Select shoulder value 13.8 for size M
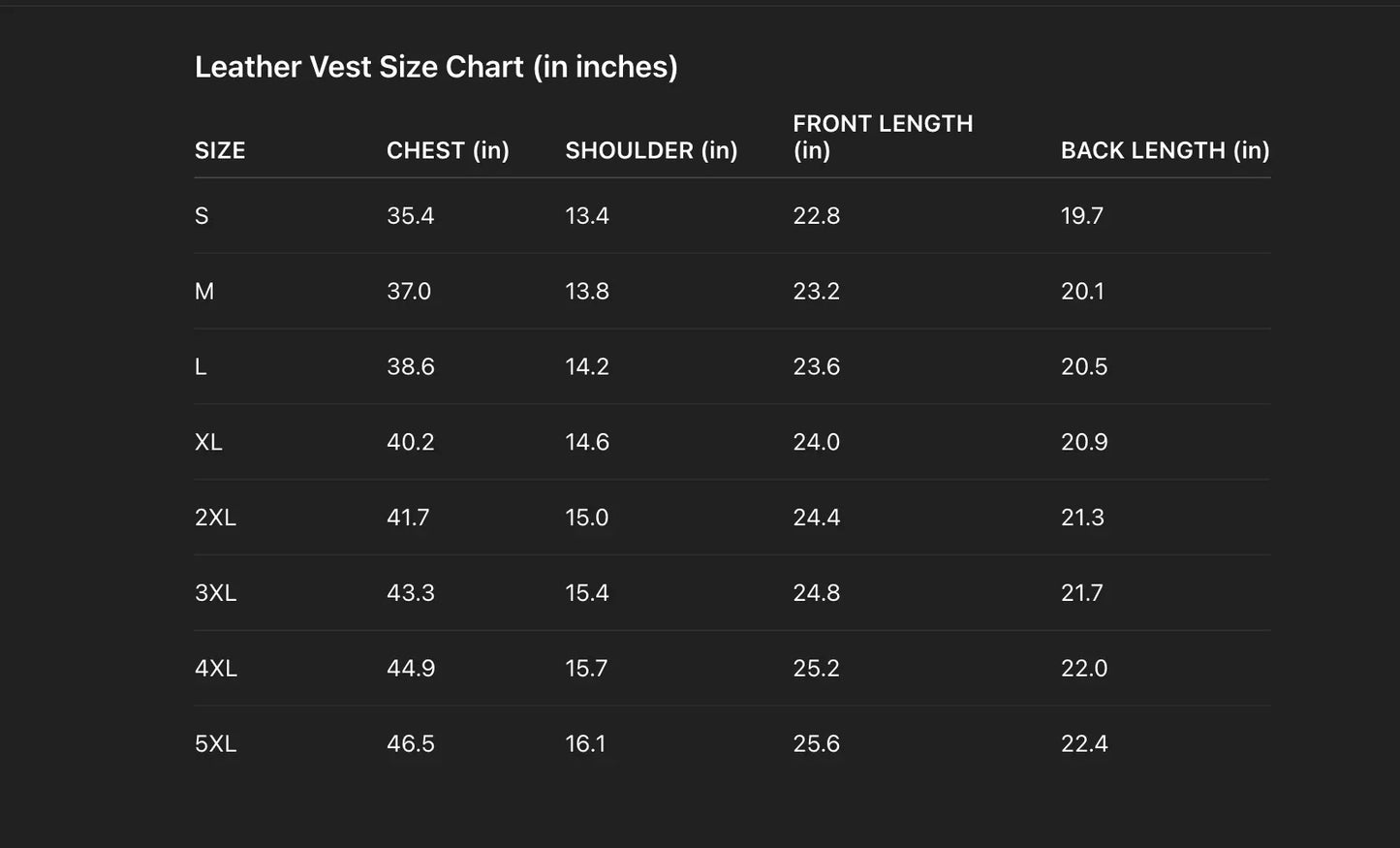 587,292
